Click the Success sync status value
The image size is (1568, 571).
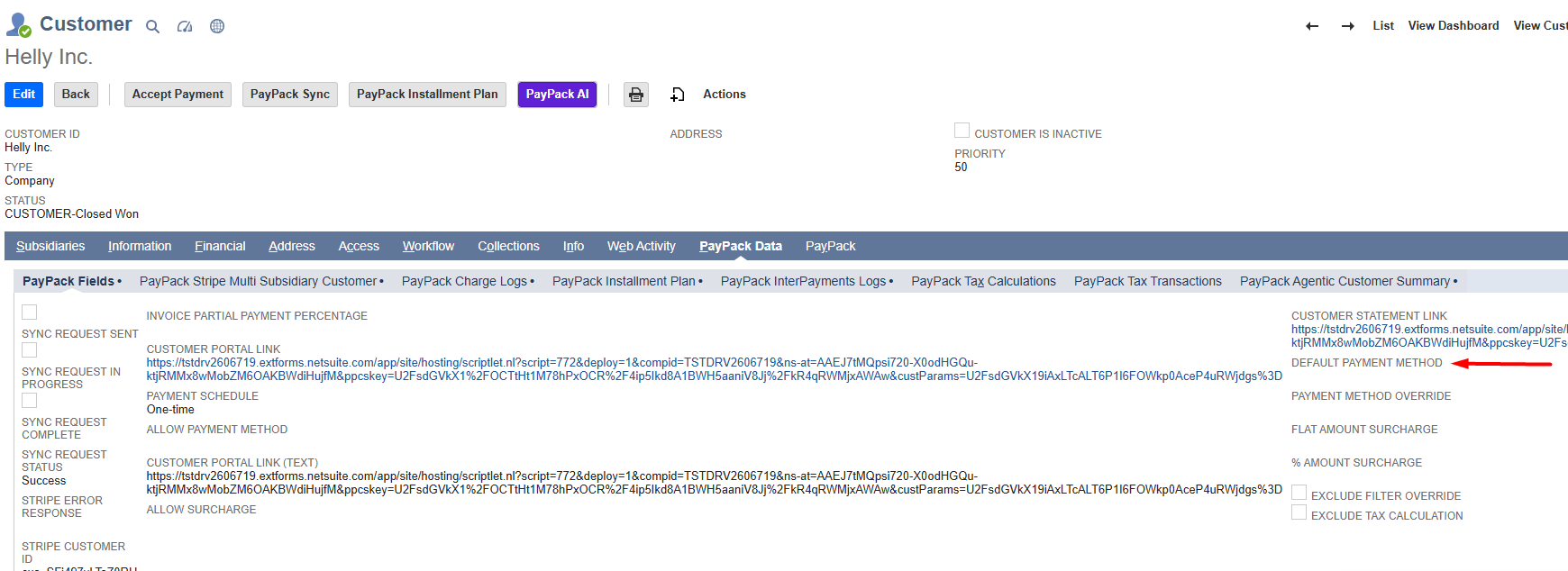coord(44,481)
